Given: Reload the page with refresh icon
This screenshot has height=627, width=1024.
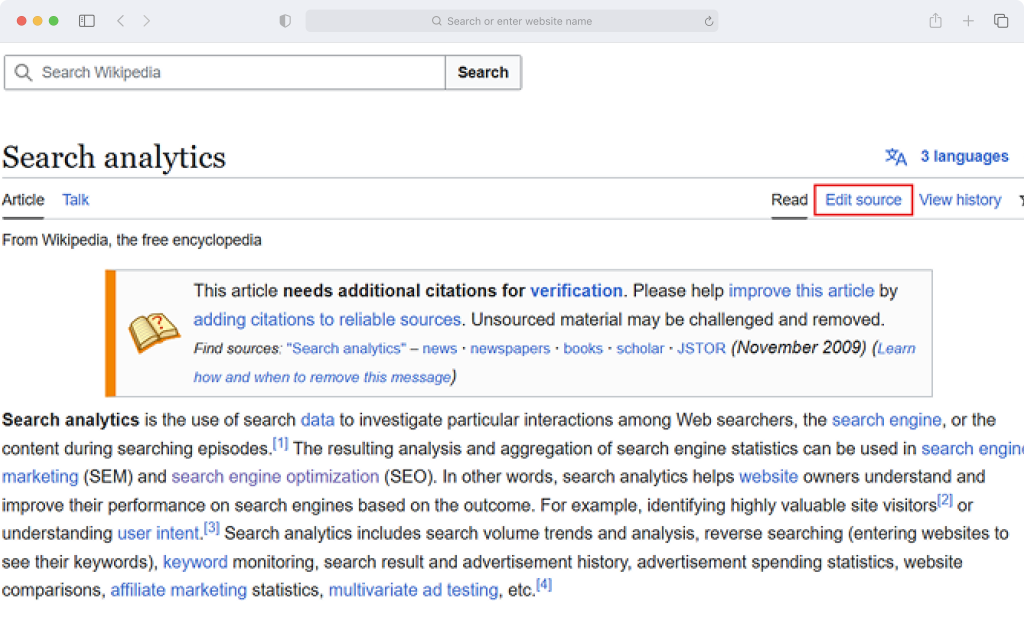Looking at the screenshot, I should coord(709,21).
